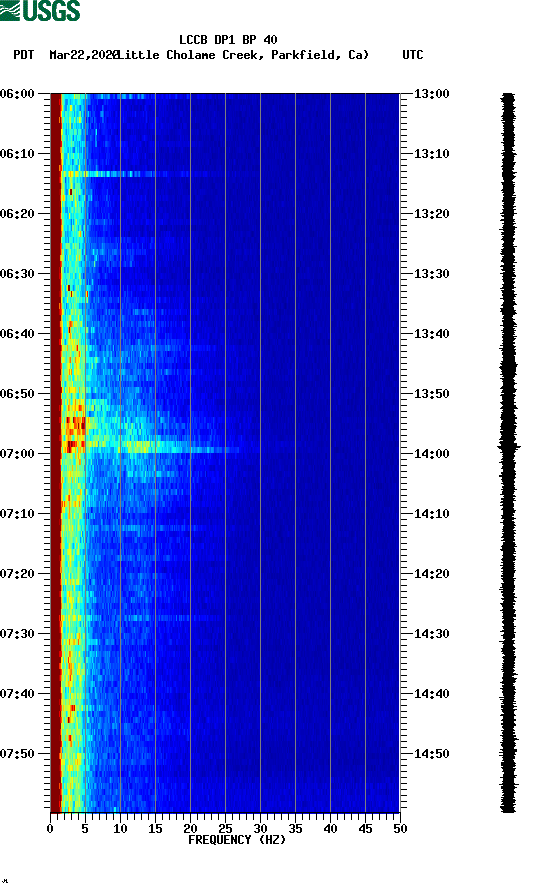This screenshot has width=552, height=892.
Task: Click the '13:50' UTC time label
Action: (431, 394)
